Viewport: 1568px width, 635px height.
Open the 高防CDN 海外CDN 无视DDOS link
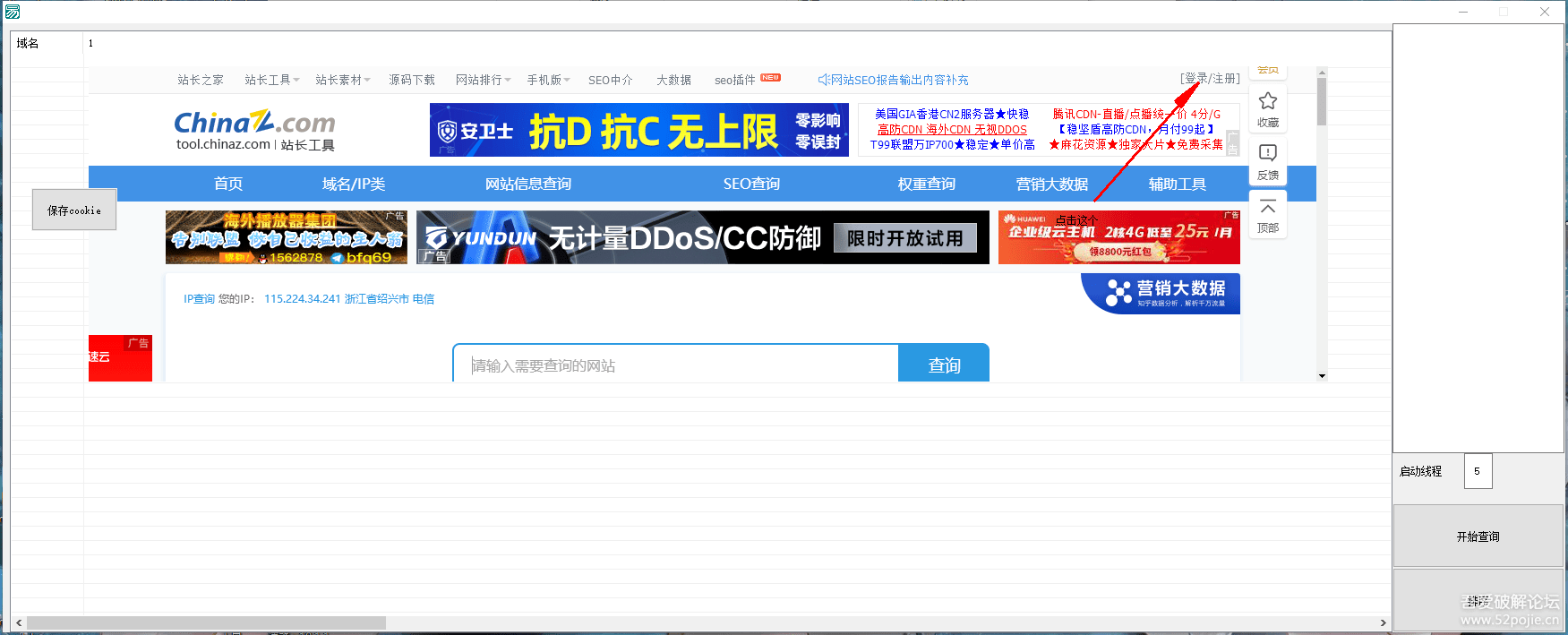pyautogui.click(x=952, y=129)
